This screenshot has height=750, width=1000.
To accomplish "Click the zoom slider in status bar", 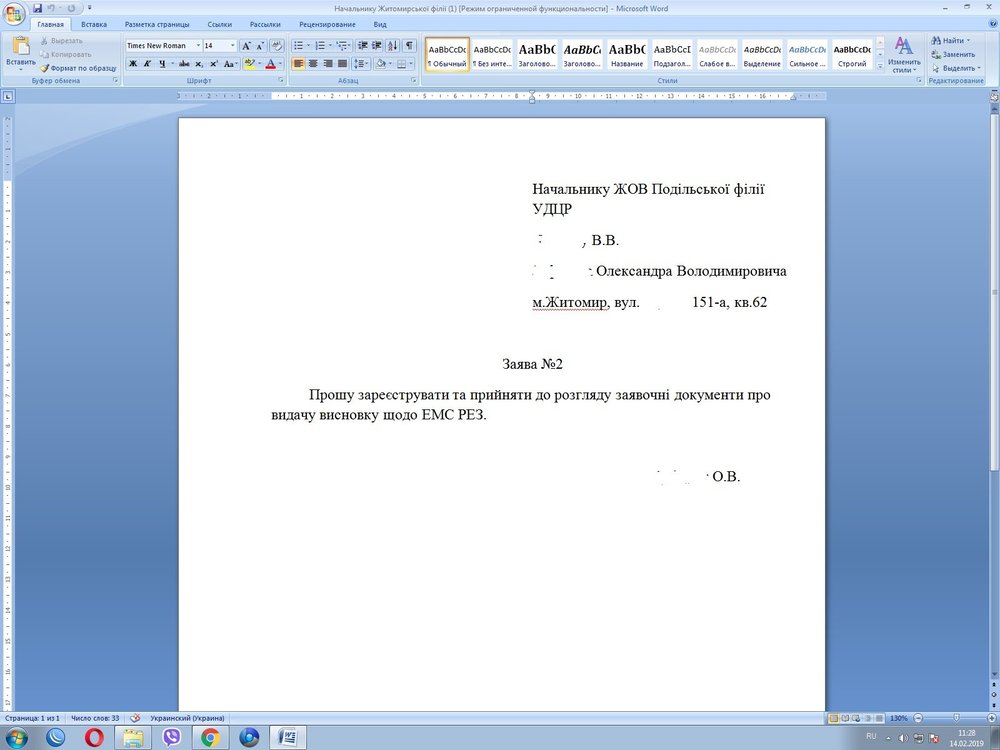I will pyautogui.click(x=957, y=718).
